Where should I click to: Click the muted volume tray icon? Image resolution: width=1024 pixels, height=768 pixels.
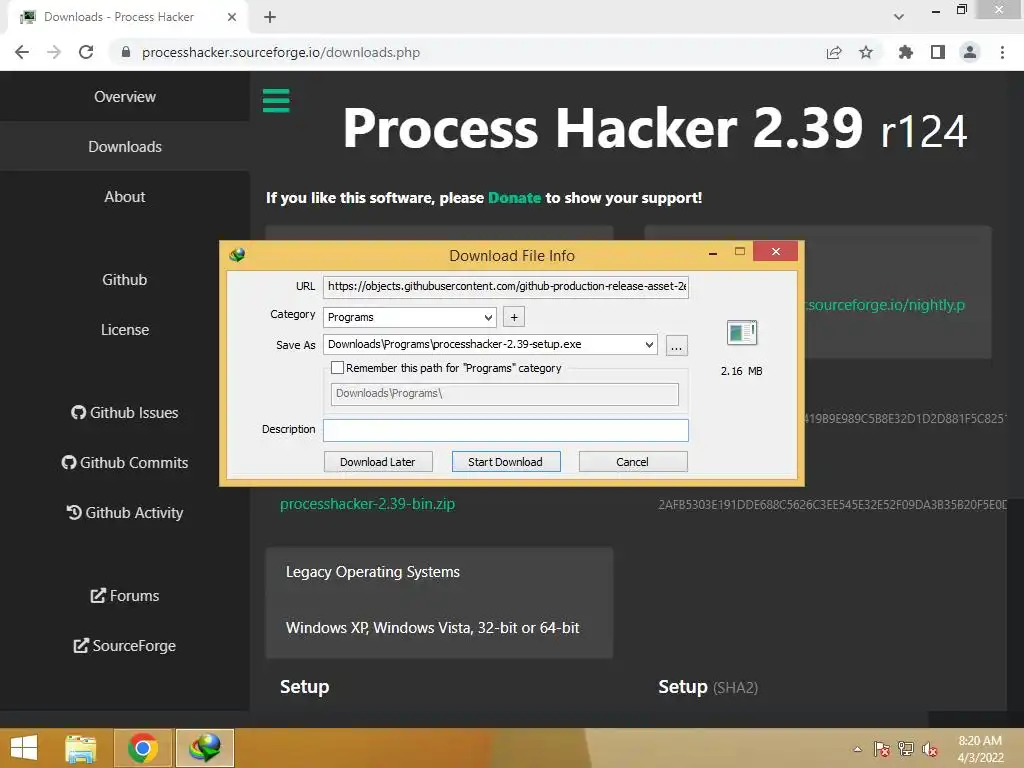(930, 749)
